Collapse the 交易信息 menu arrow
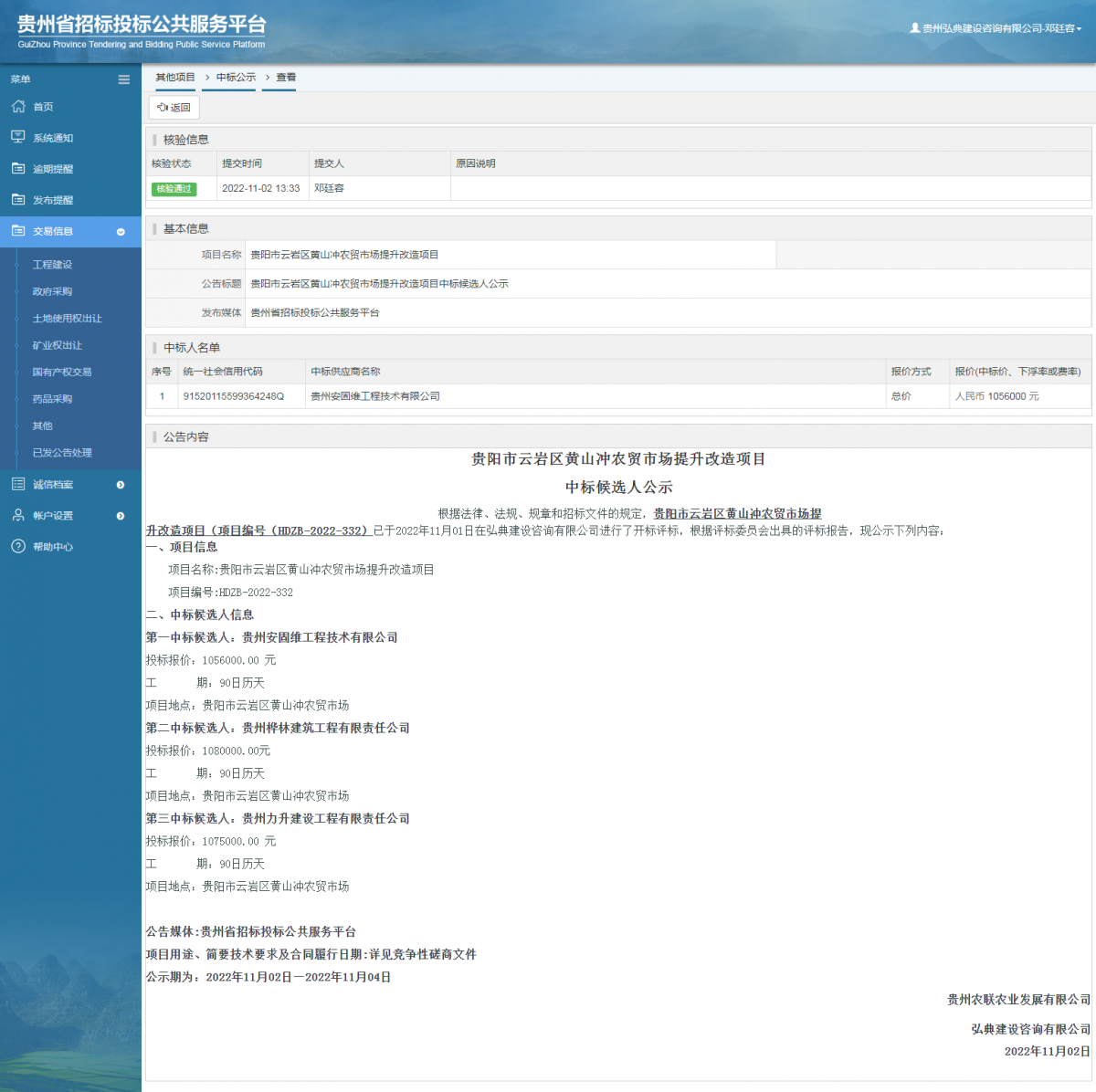 point(121,232)
